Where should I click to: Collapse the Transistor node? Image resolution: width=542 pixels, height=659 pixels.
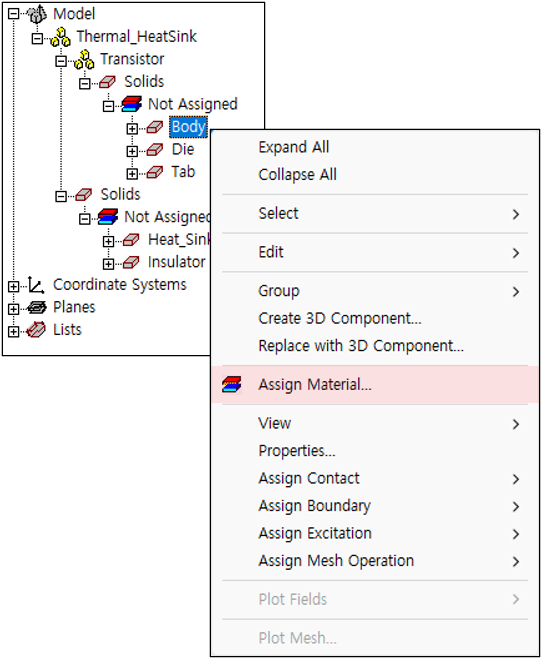pos(61,61)
